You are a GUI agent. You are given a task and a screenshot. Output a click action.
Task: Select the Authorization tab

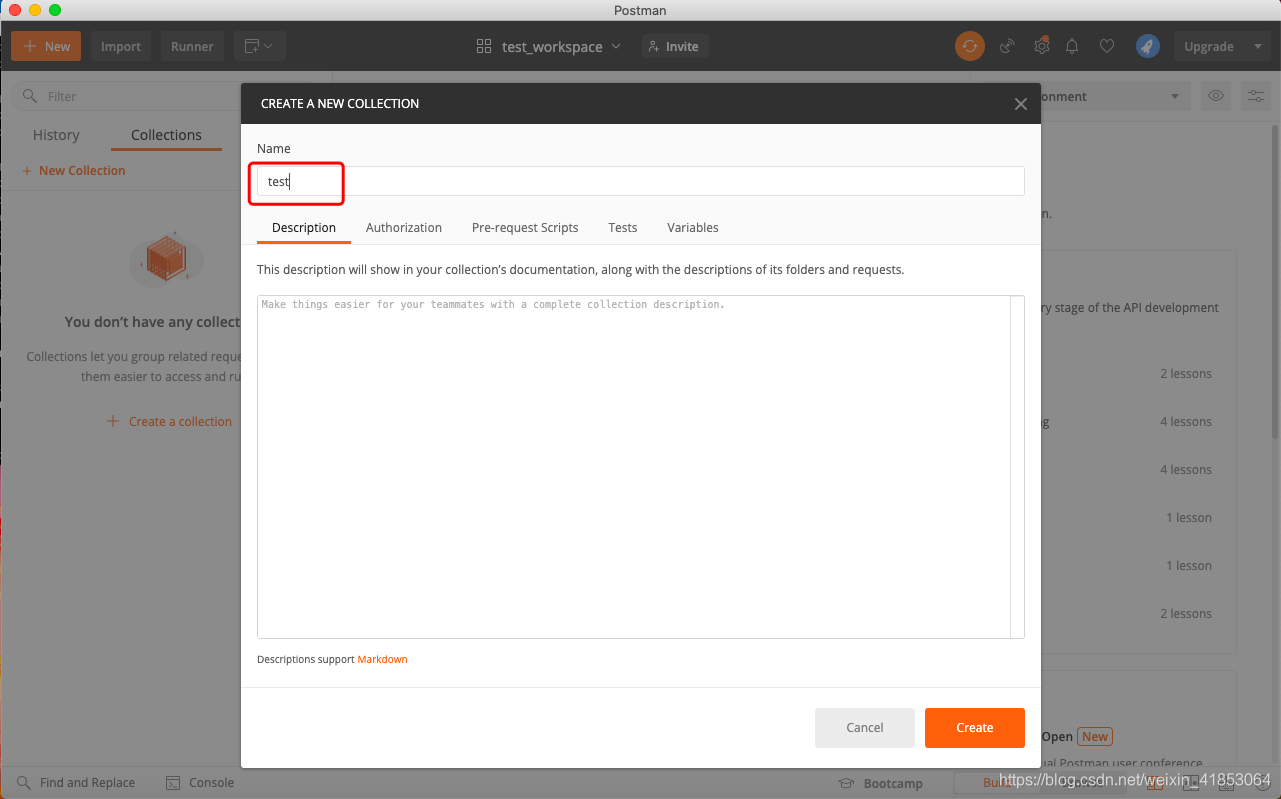[x=404, y=228]
